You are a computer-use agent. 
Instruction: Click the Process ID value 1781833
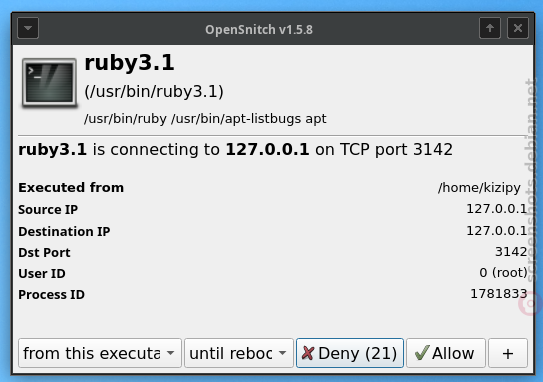499,294
